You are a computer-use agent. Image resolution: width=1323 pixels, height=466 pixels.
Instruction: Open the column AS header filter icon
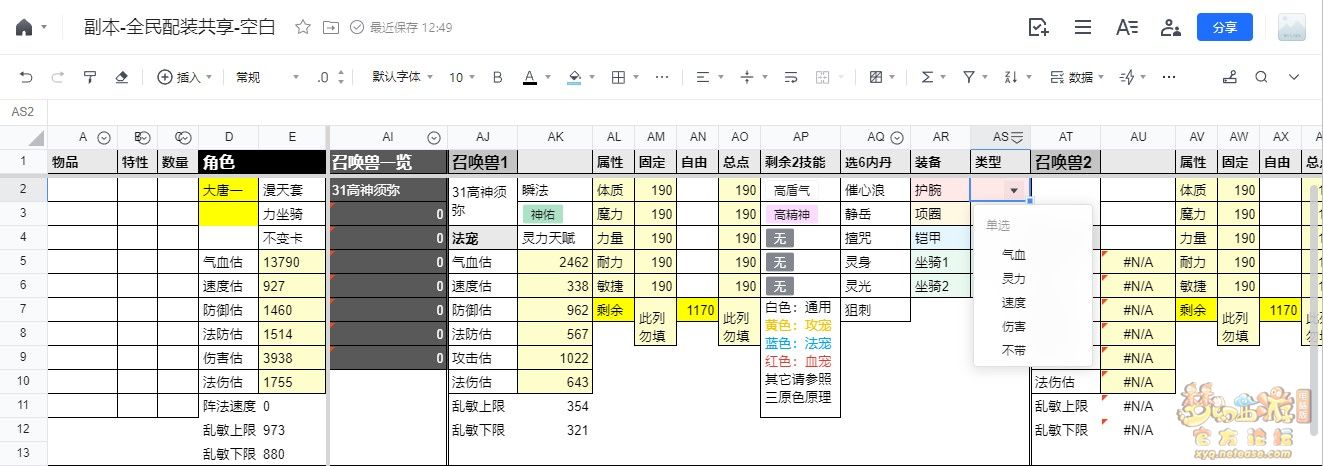pos(1017,137)
